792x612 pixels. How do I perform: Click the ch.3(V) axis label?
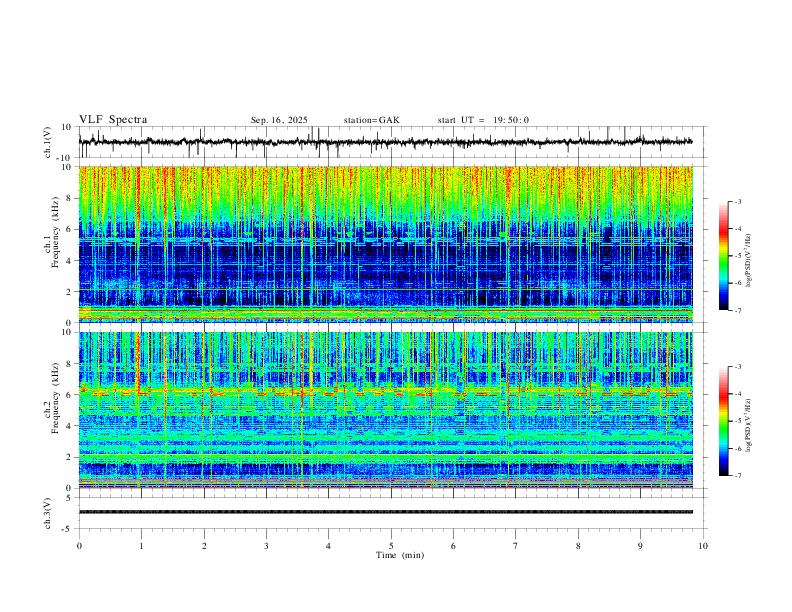click(x=48, y=513)
